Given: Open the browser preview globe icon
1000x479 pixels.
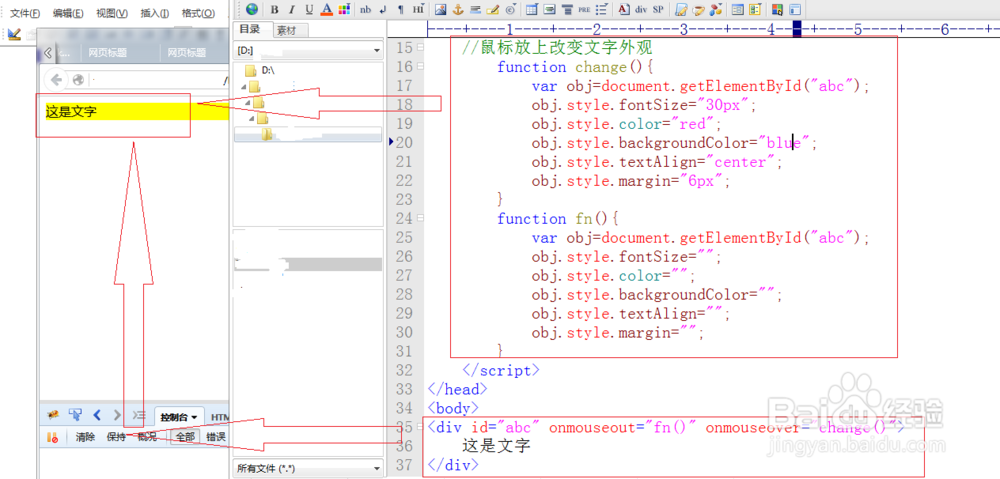Looking at the screenshot, I should (252, 9).
